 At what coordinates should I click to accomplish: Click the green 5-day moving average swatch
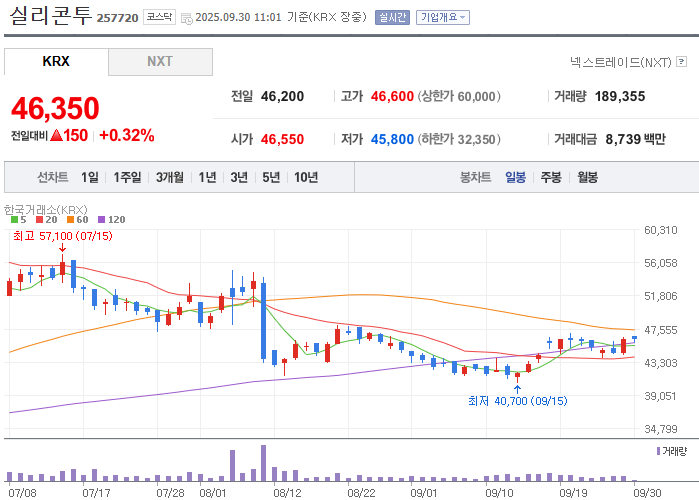[14, 219]
